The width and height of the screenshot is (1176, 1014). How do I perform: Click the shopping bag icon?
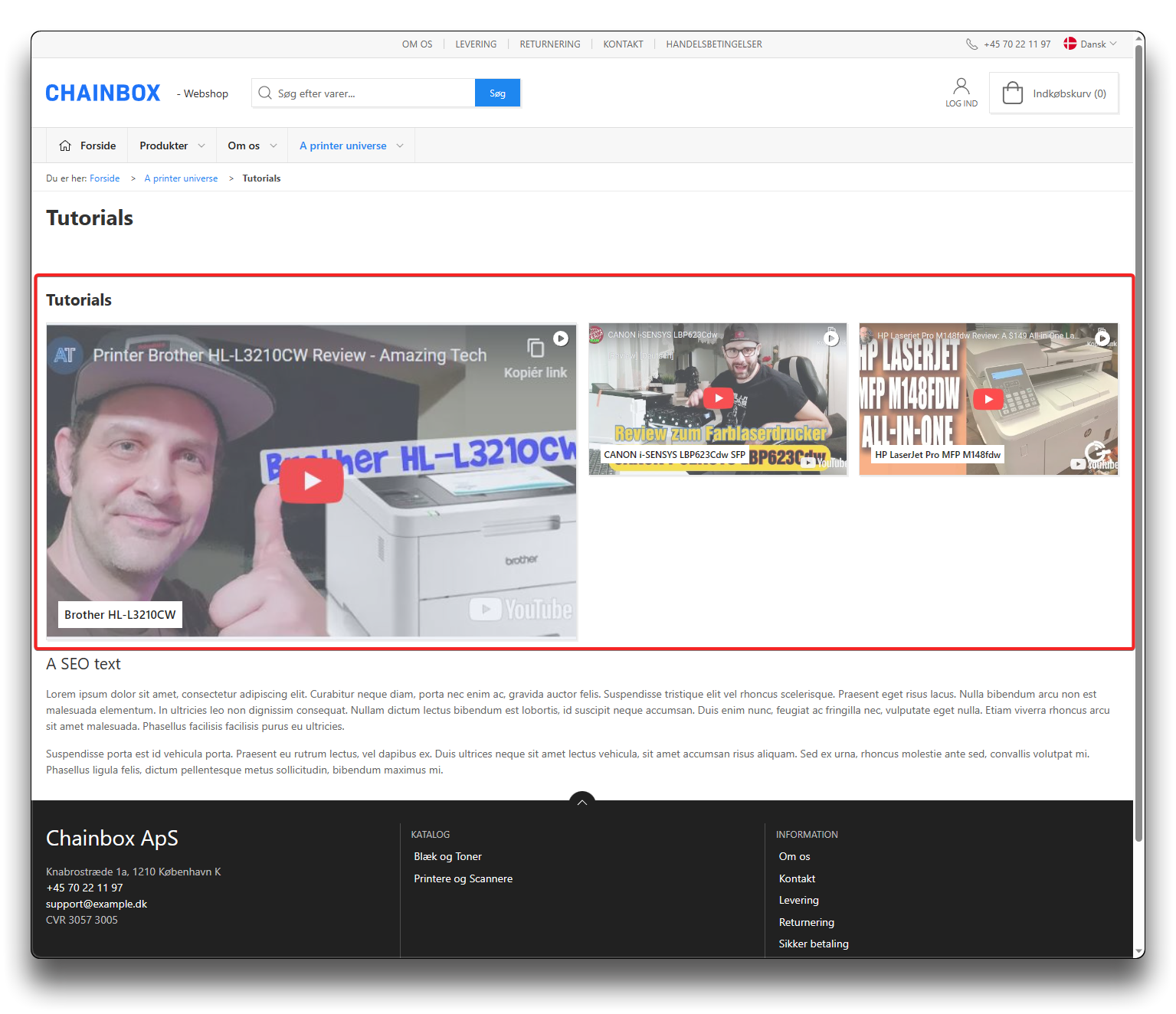[1012, 93]
